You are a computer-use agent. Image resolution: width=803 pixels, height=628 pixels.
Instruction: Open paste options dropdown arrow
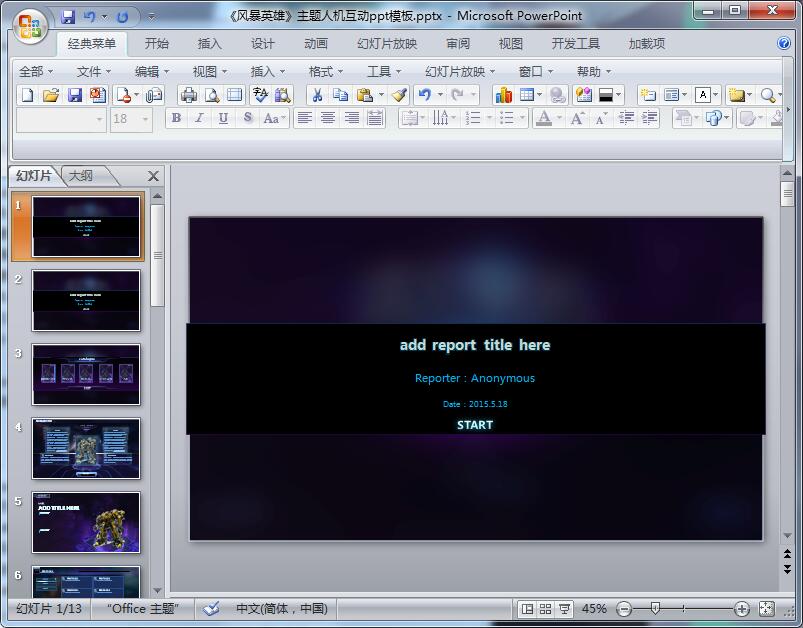[x=381, y=95]
